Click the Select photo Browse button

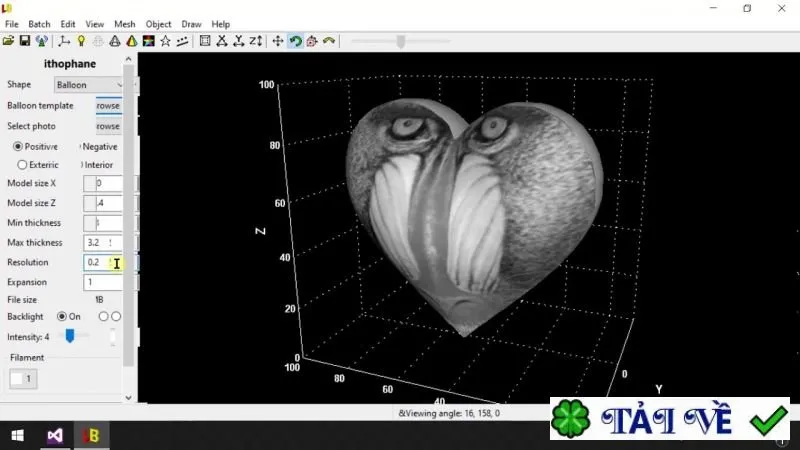(x=109, y=126)
